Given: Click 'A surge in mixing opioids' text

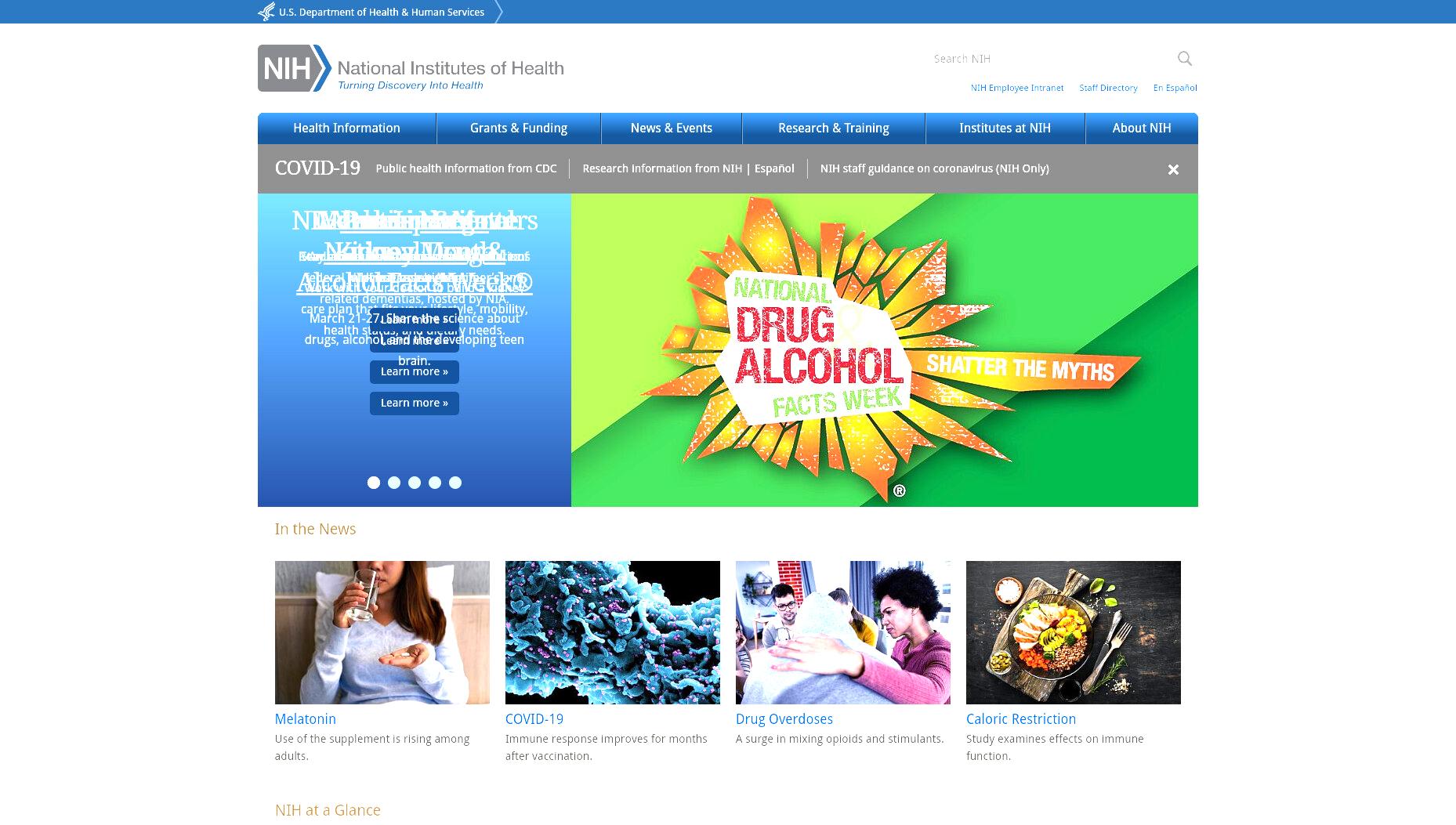Looking at the screenshot, I should coord(840,739).
